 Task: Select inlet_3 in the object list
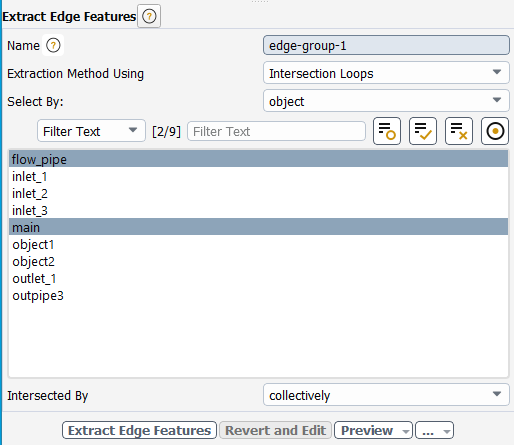pos(258,210)
